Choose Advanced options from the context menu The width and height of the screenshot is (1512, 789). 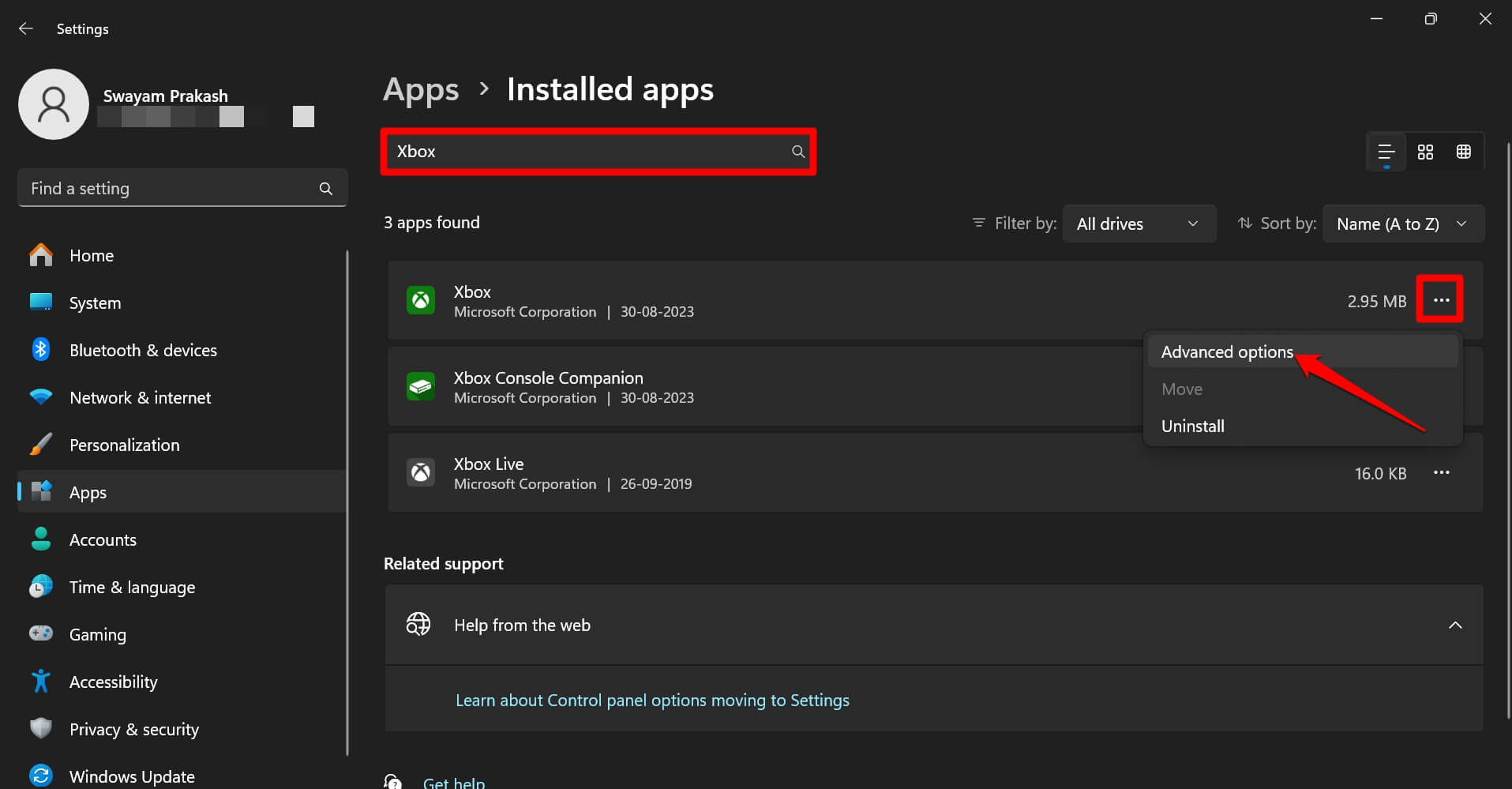[x=1226, y=352]
